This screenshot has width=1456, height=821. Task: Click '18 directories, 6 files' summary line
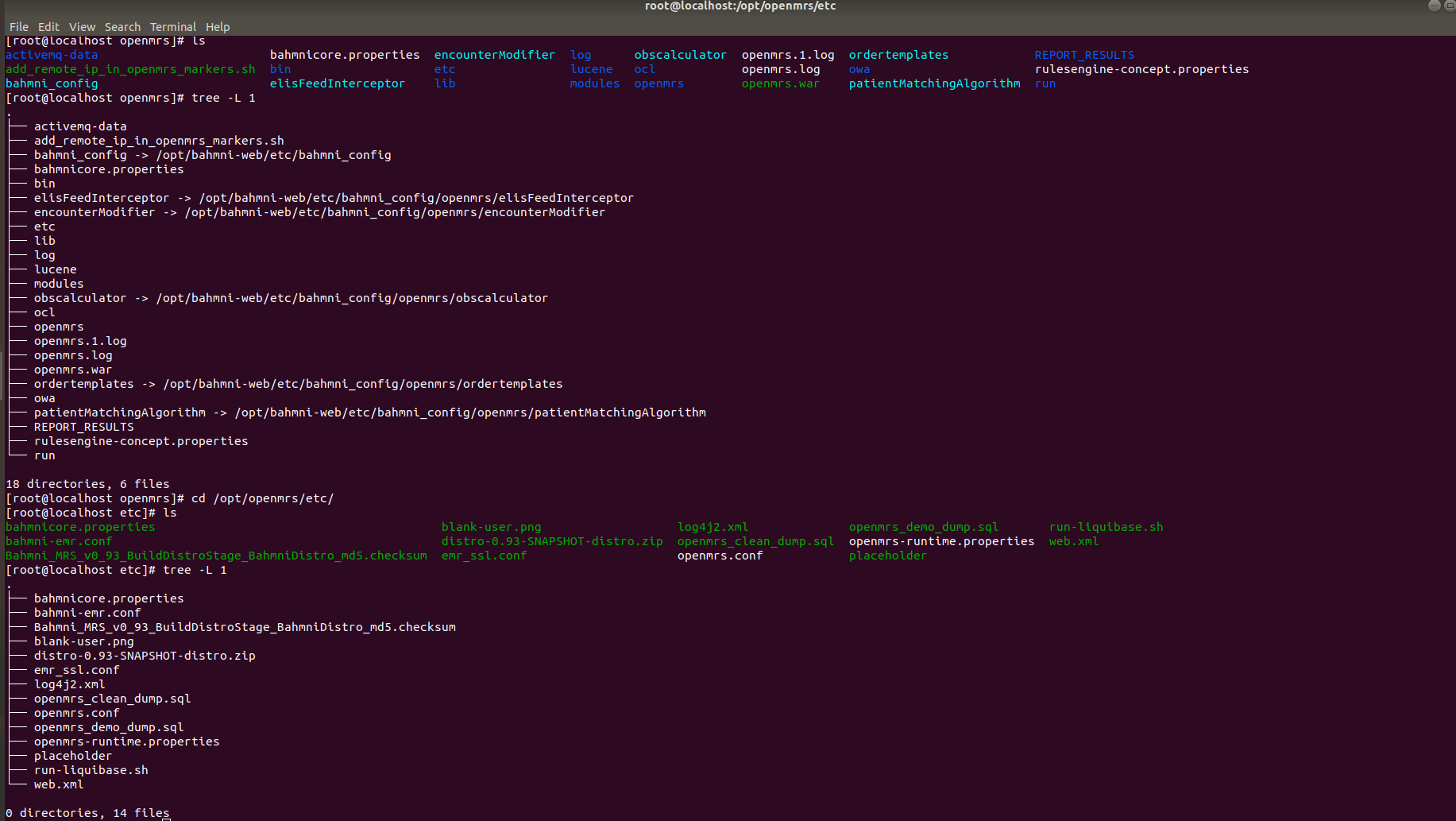pyautogui.click(x=87, y=484)
